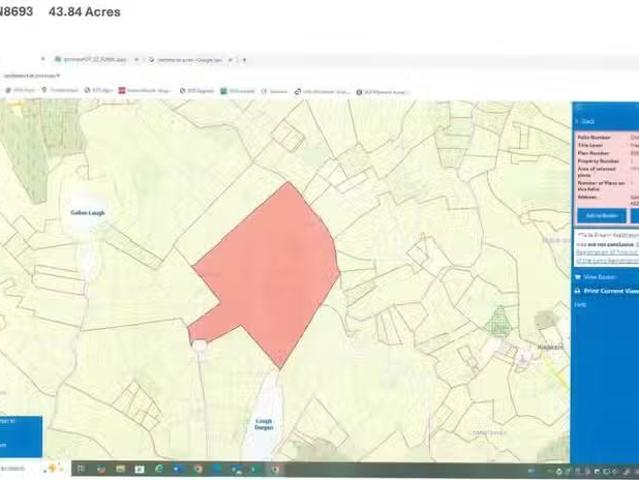
Task: Close the first browser tab
Action: coord(137,60)
